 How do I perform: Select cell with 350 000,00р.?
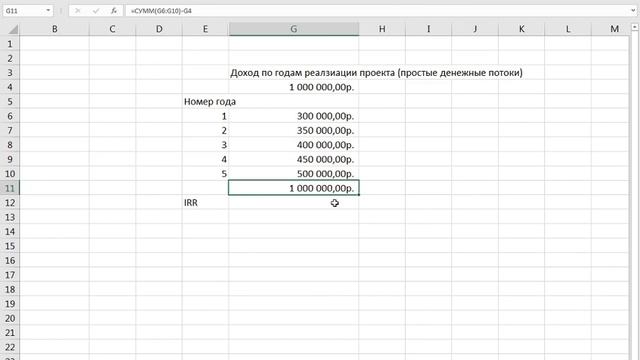pos(294,131)
